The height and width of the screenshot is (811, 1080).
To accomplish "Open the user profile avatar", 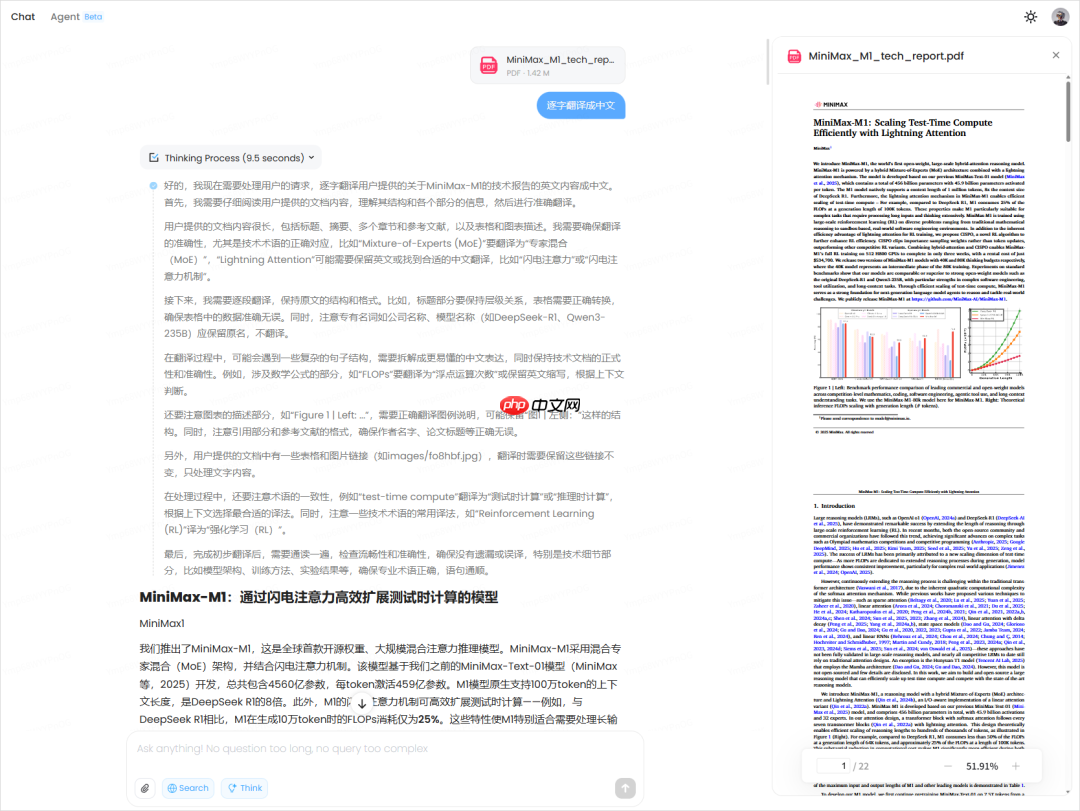I will pyautogui.click(x=1060, y=17).
